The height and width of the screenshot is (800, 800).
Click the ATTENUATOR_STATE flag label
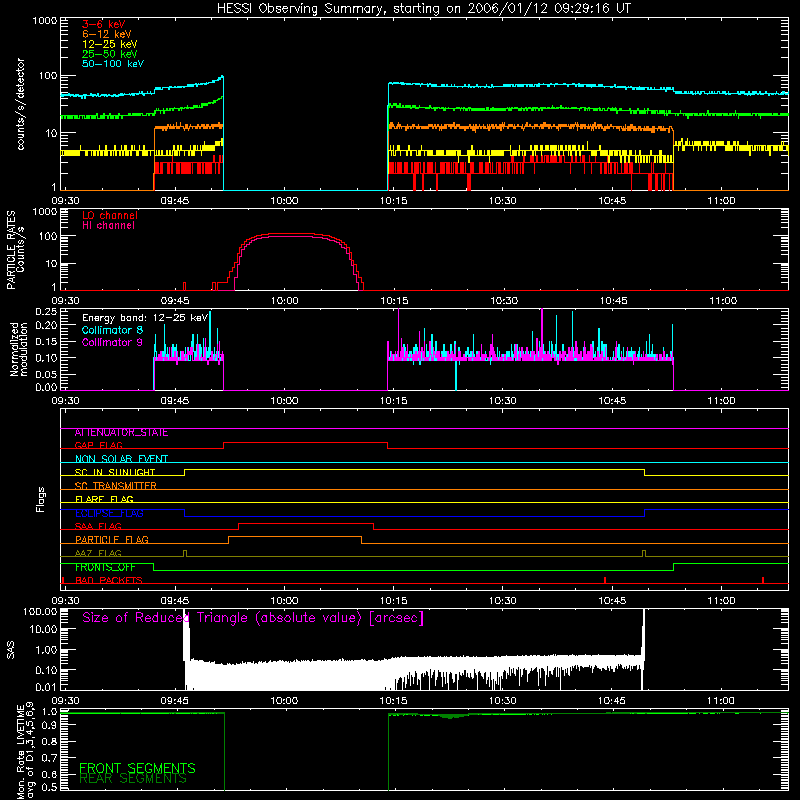[x=121, y=433]
